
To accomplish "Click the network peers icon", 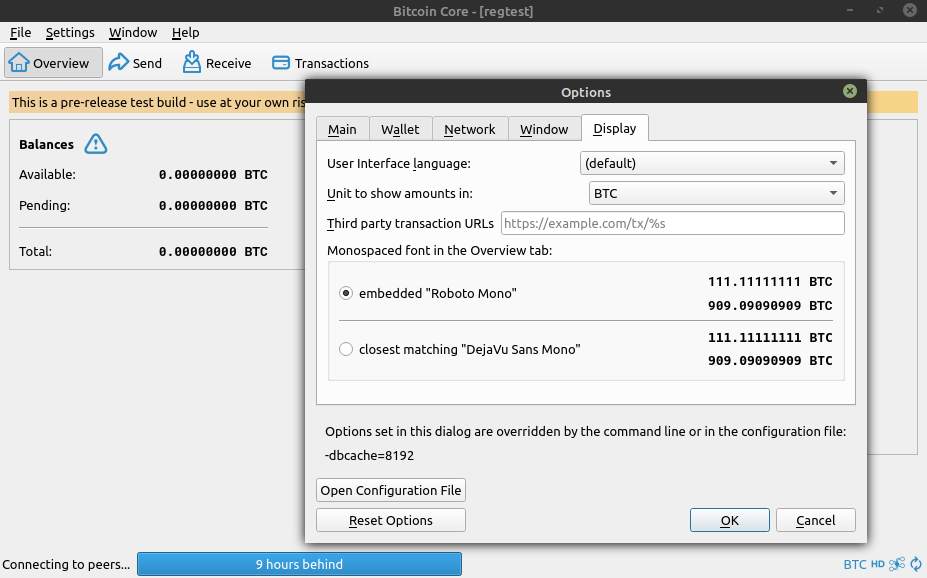I will [x=896, y=564].
